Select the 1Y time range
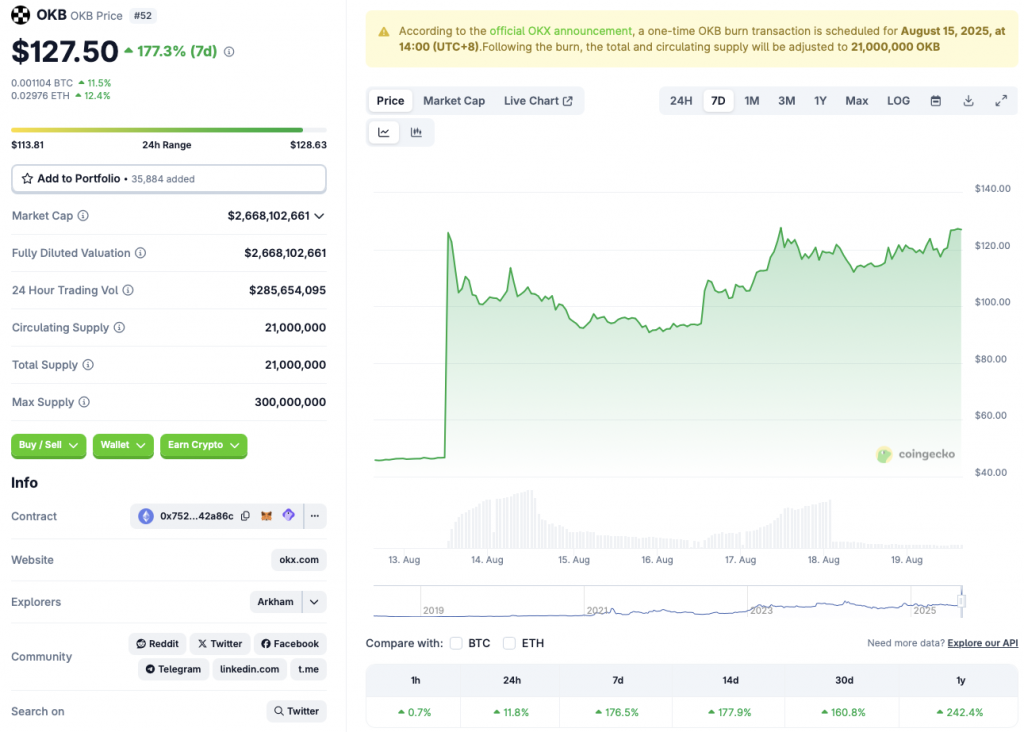The width and height of the screenshot is (1024, 732). click(820, 101)
